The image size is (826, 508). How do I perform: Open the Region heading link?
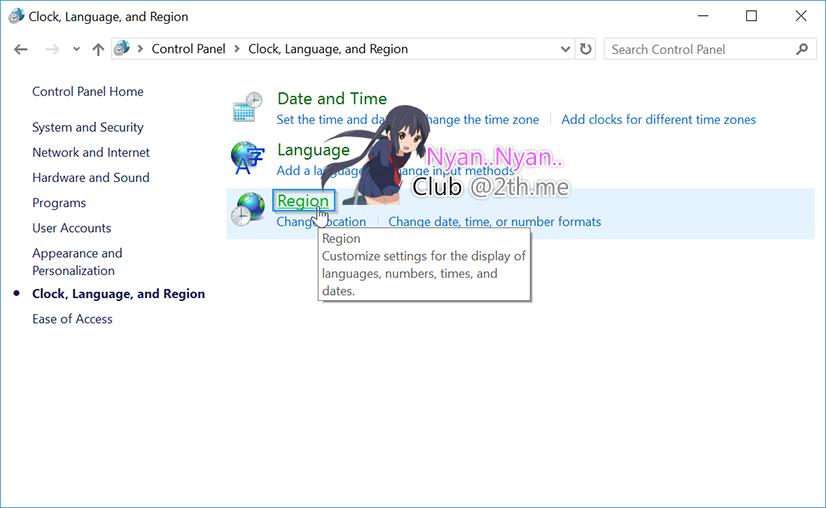click(303, 201)
